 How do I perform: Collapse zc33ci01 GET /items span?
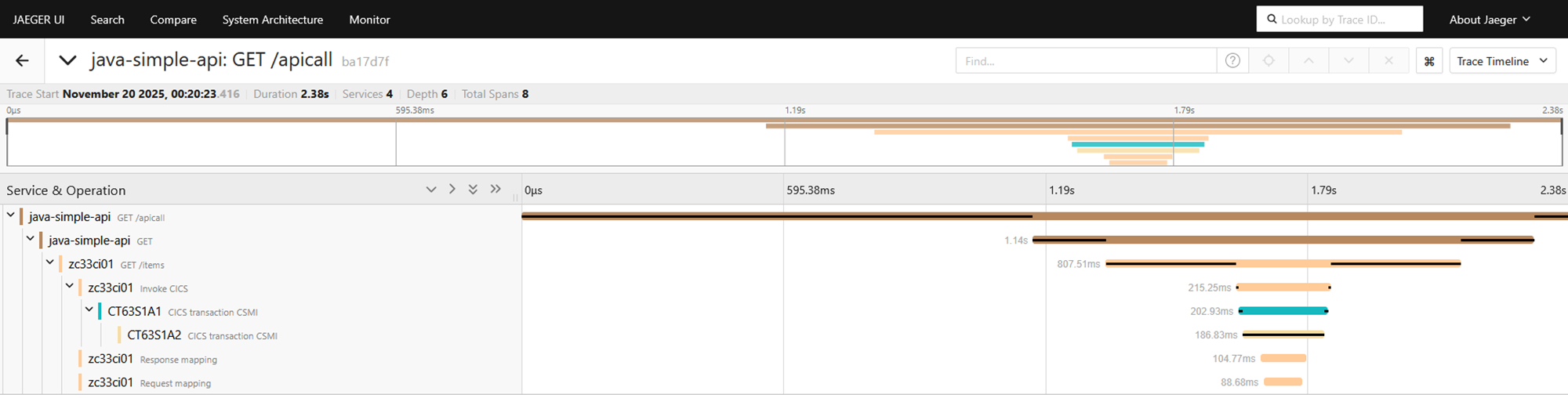[x=50, y=262]
